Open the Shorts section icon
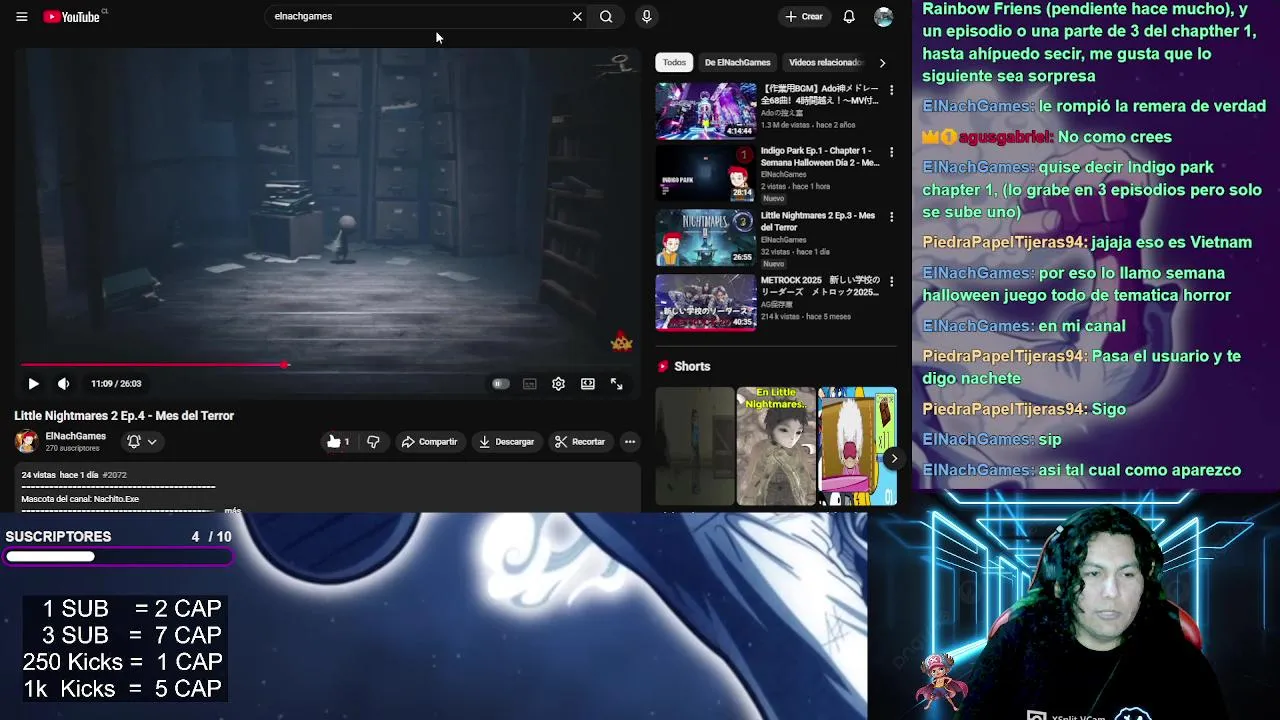1280x720 pixels. click(x=663, y=367)
